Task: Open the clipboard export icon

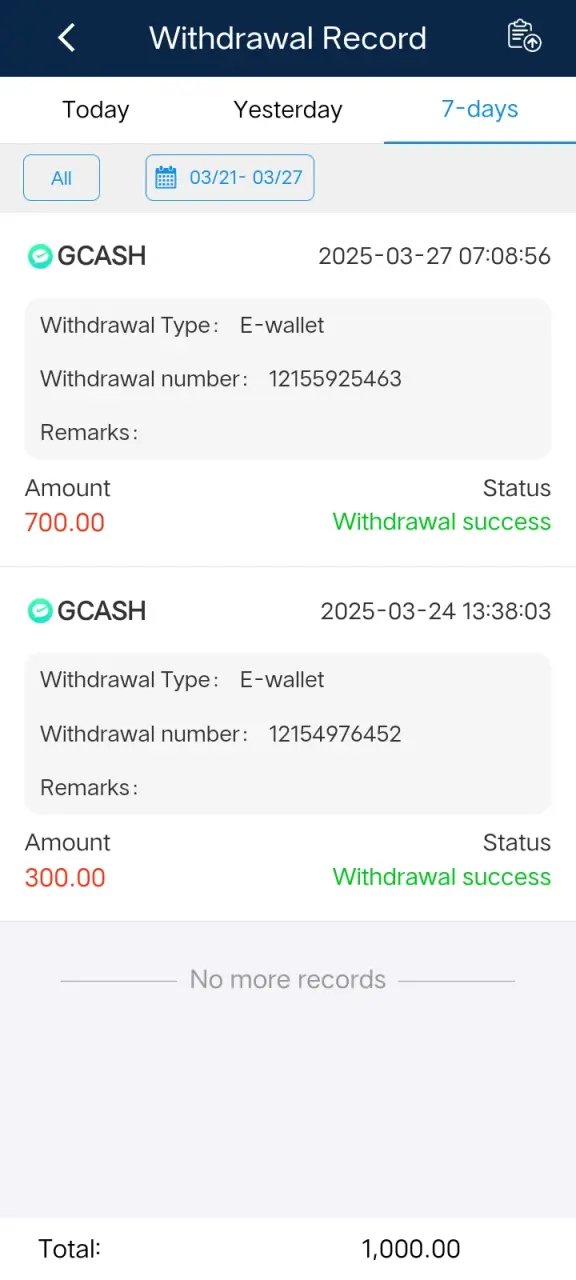Action: [524, 36]
